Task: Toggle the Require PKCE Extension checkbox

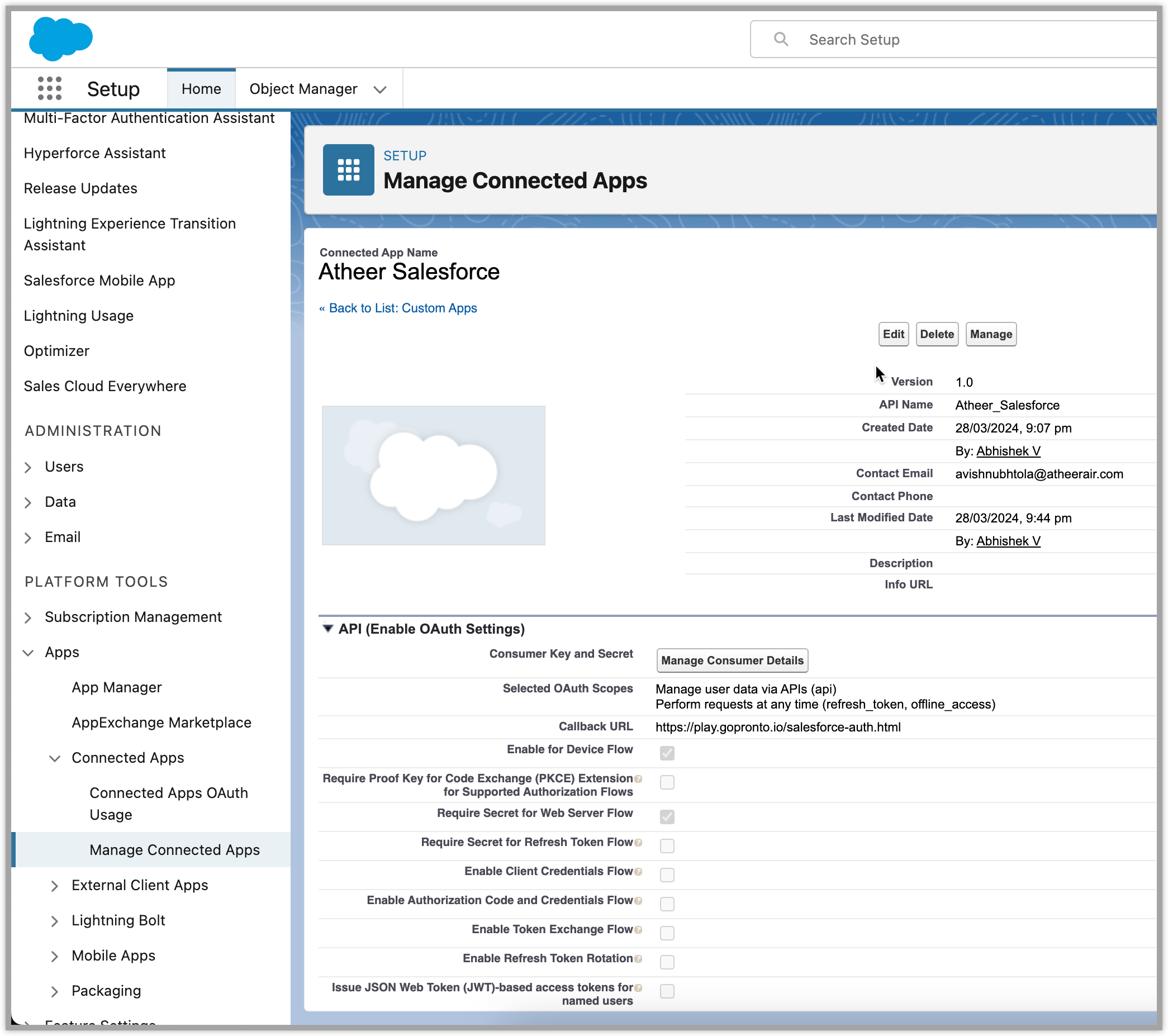Action: pyautogui.click(x=667, y=782)
